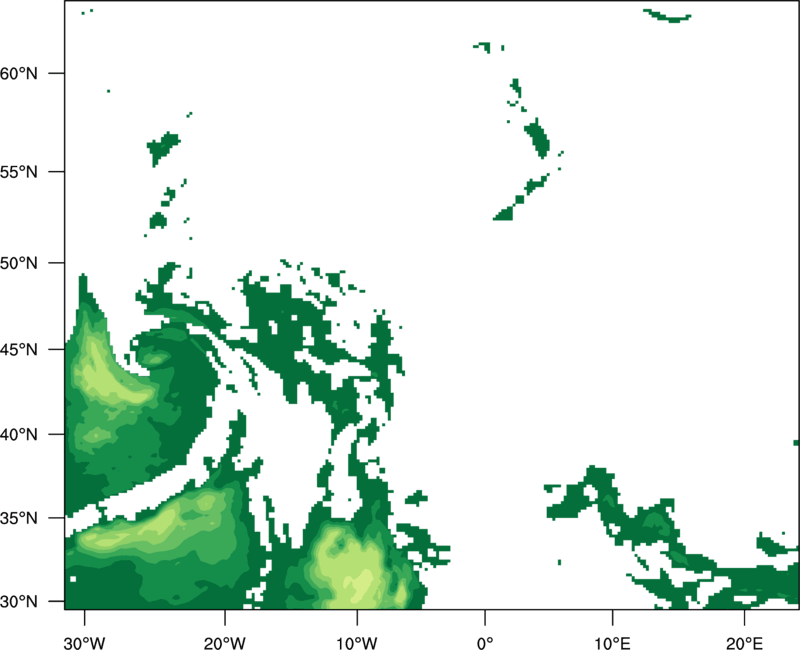Click the 50°N latitude label
The height and width of the screenshot is (650, 800).
point(19,263)
